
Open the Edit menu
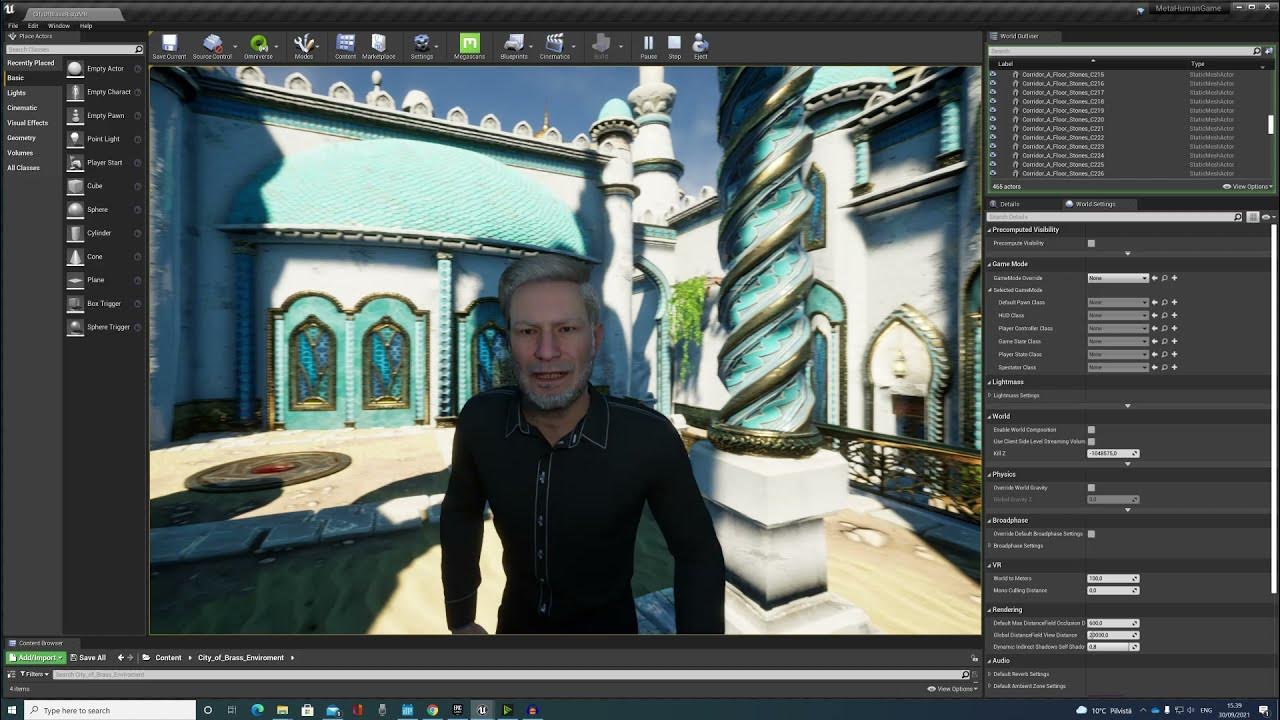[33, 25]
